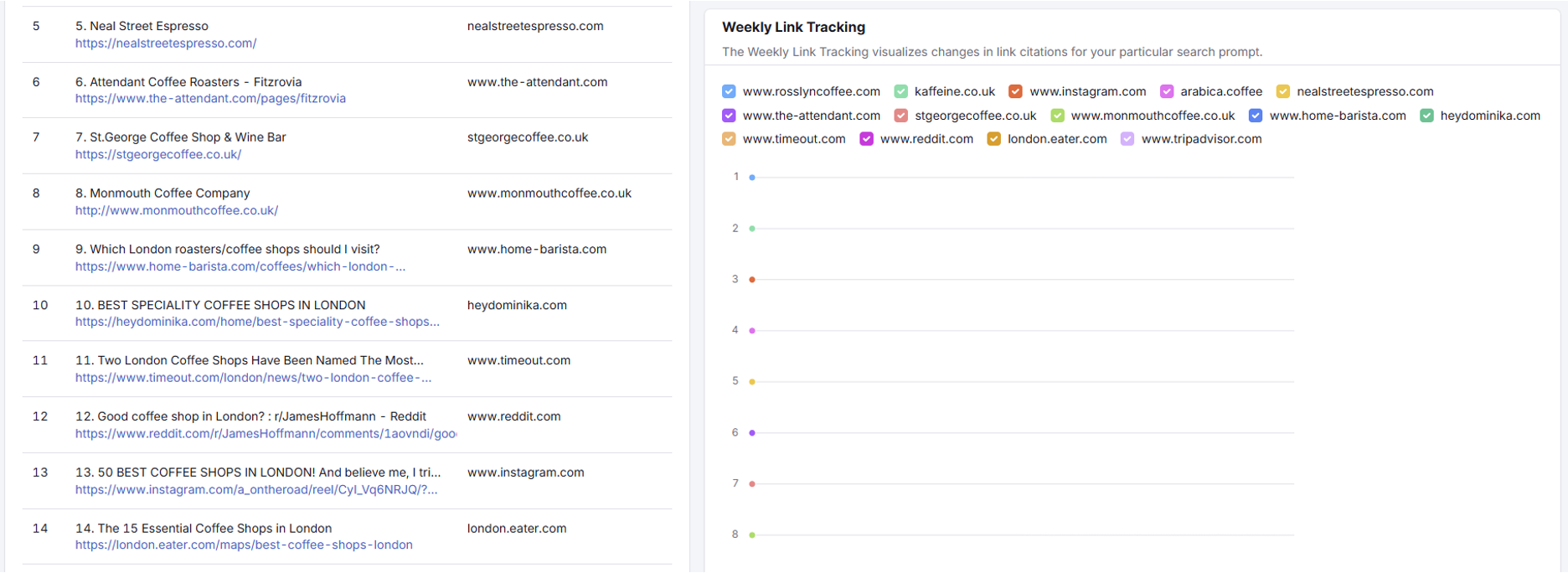Open the London Eater maps link

point(244,545)
